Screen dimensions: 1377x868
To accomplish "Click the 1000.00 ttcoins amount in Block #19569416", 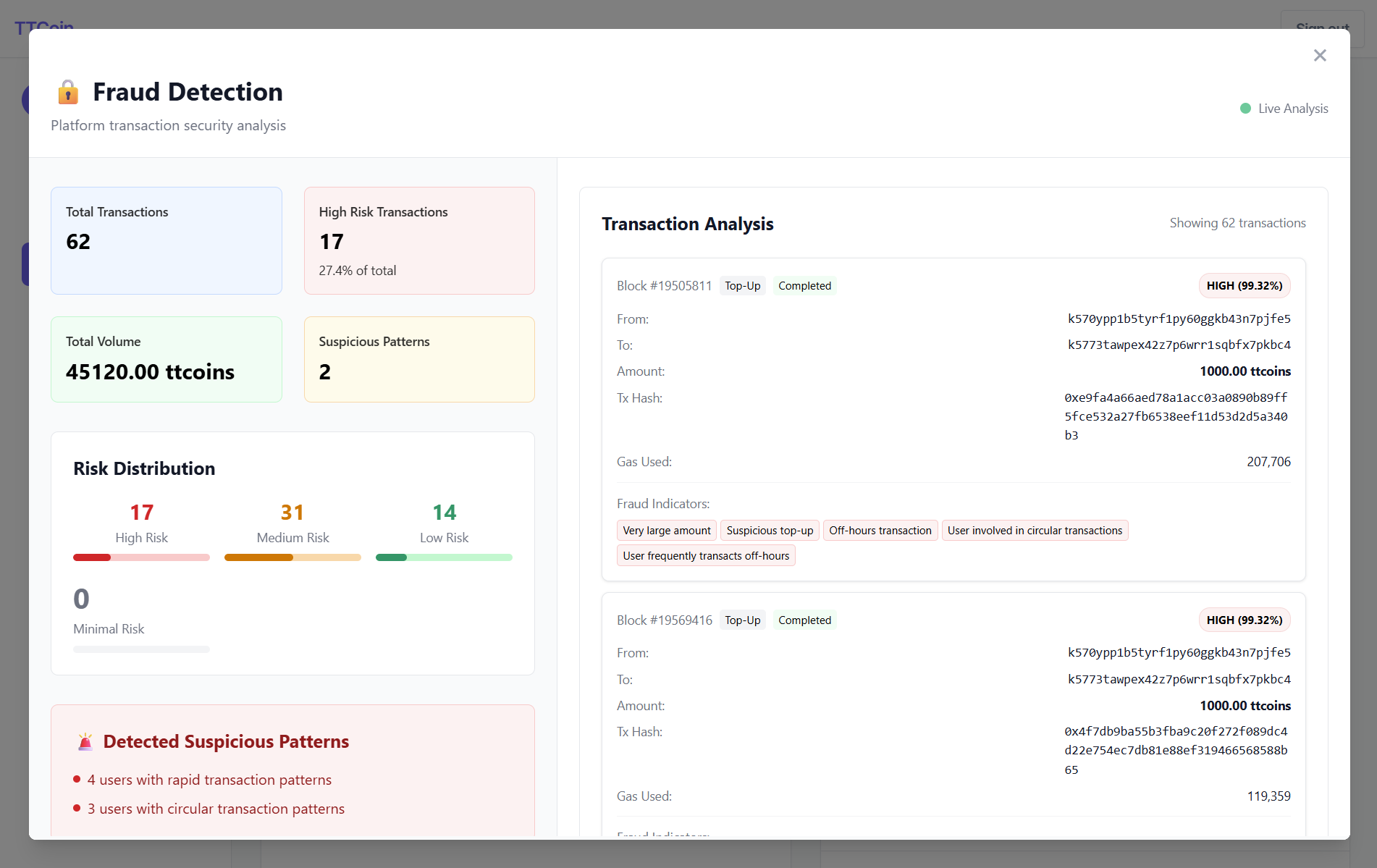I will [1245, 706].
